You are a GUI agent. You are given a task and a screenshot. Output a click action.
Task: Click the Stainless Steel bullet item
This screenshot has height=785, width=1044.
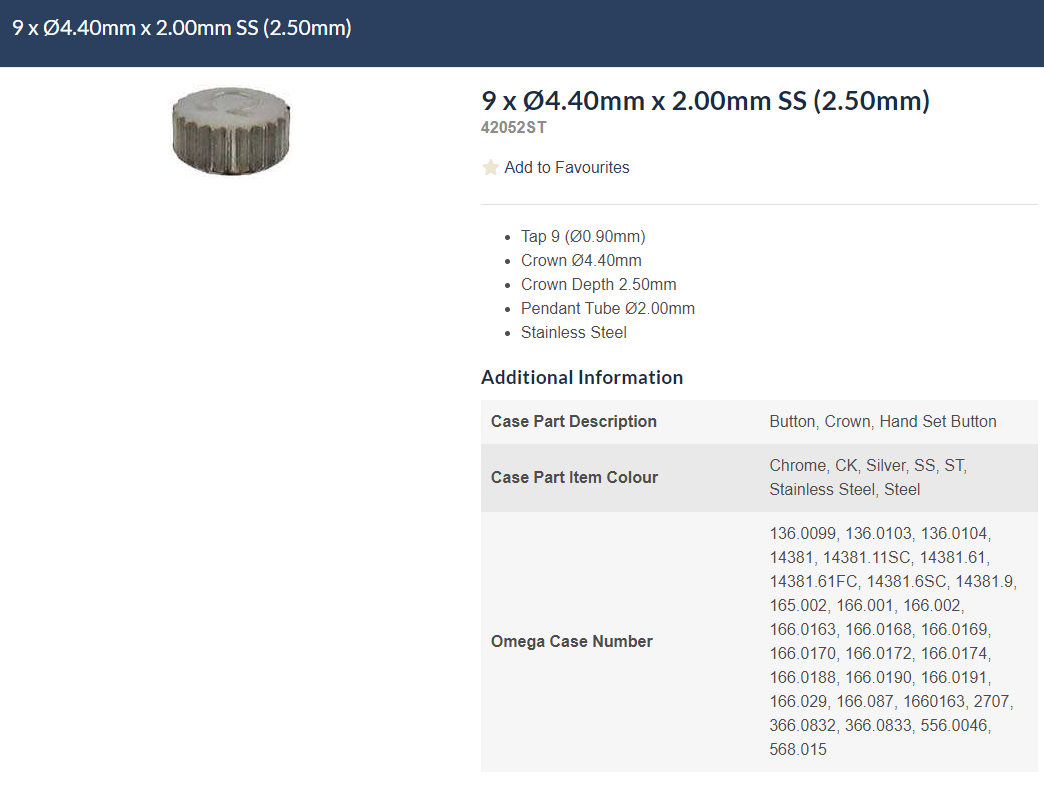tap(573, 333)
